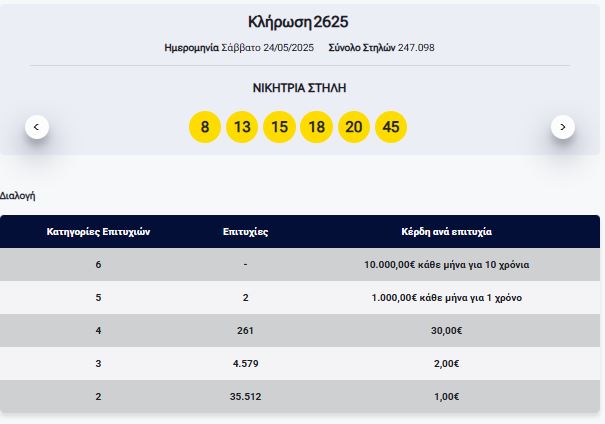Viewport: 605px width, 424px height.
Task: Click winning number 15 ball
Action: [x=279, y=127]
